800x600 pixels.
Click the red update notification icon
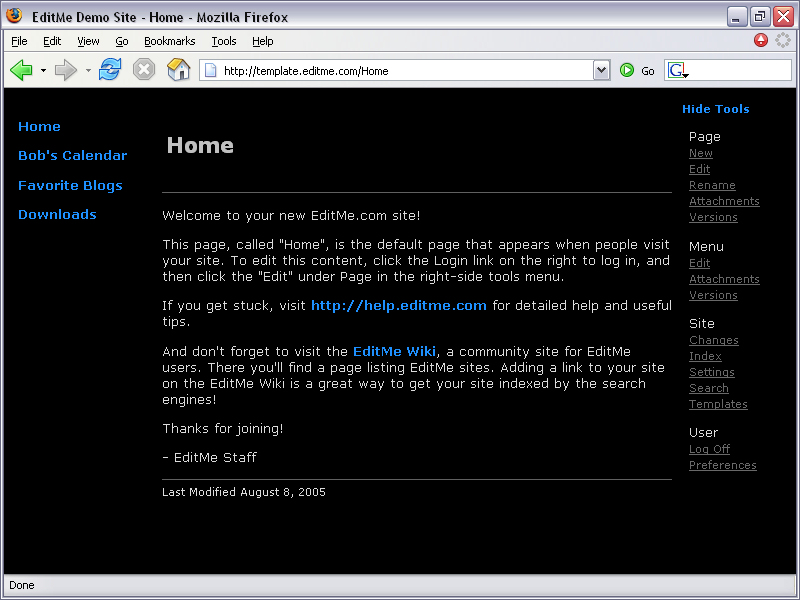pyautogui.click(x=761, y=40)
